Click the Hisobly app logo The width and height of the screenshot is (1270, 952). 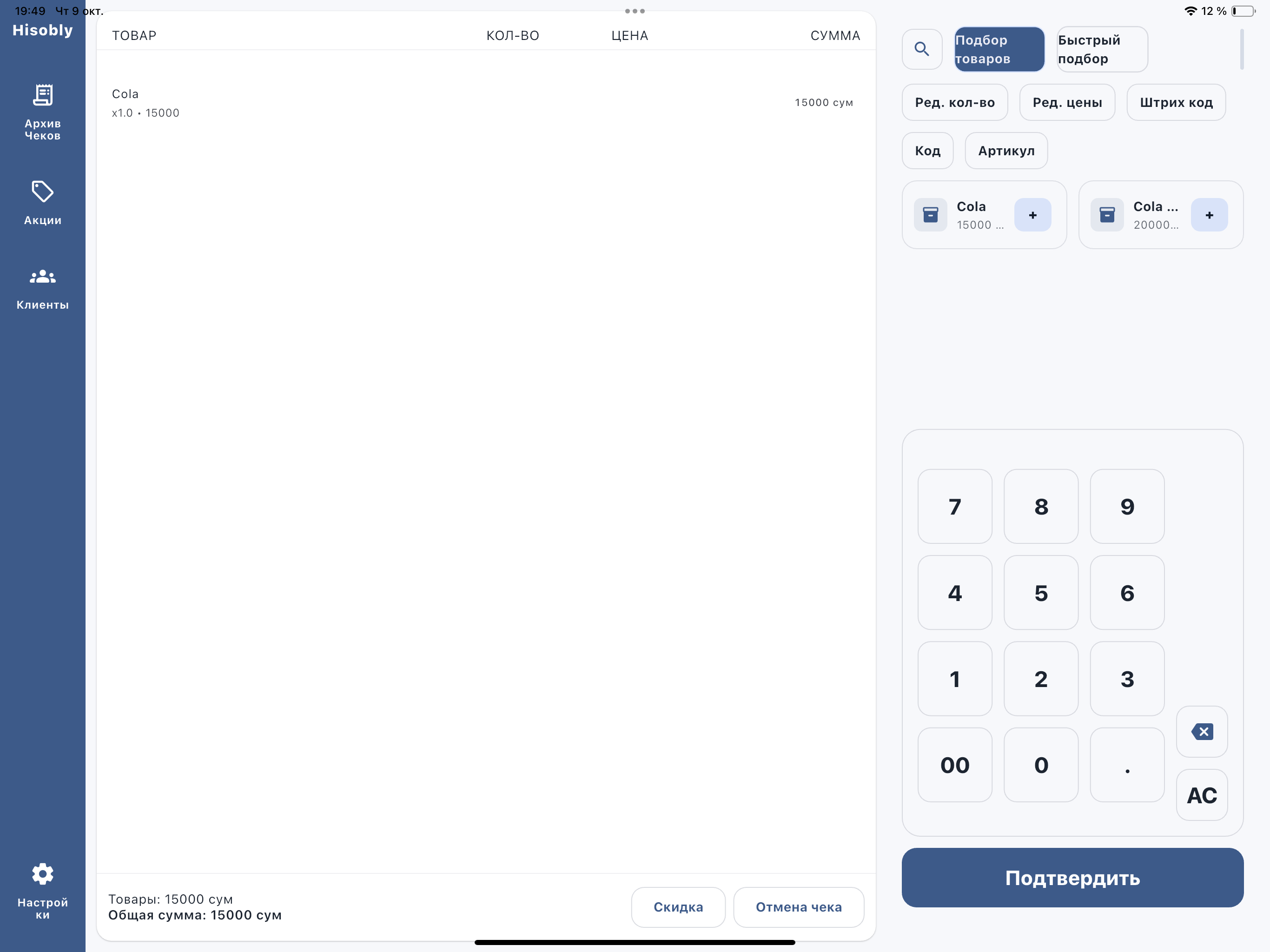pyautogui.click(x=42, y=30)
